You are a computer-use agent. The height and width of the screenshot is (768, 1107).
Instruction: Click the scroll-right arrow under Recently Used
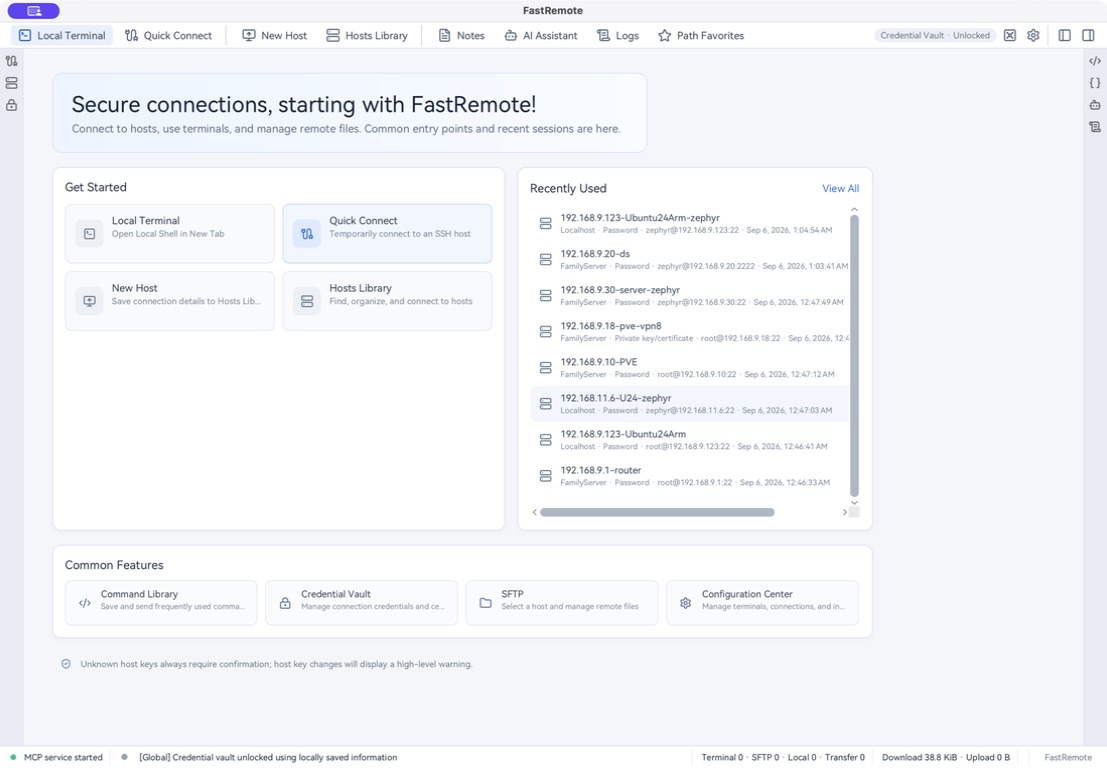point(844,512)
